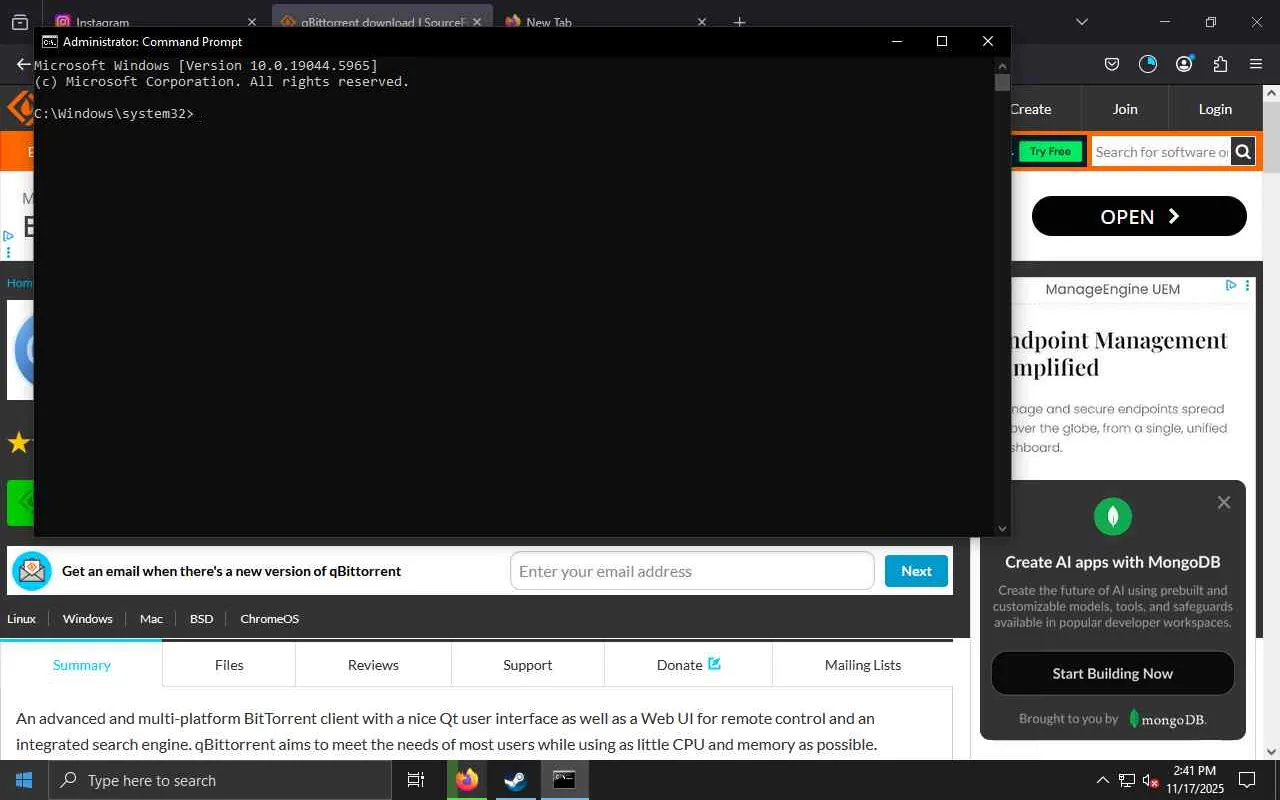This screenshot has height=800, width=1280.
Task: Open Firefox View from the tab bar
Action: (19, 22)
